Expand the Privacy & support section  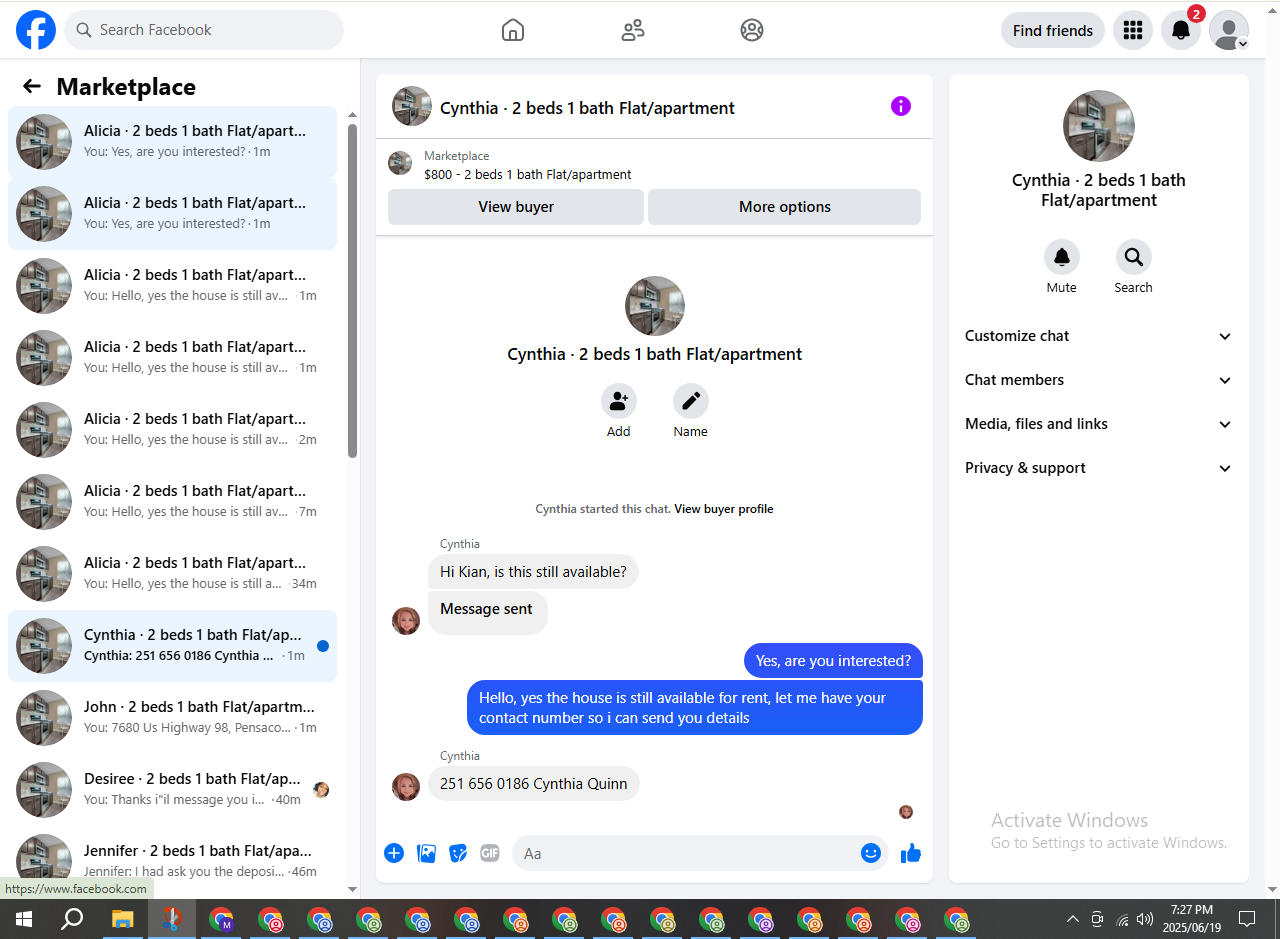click(1099, 468)
